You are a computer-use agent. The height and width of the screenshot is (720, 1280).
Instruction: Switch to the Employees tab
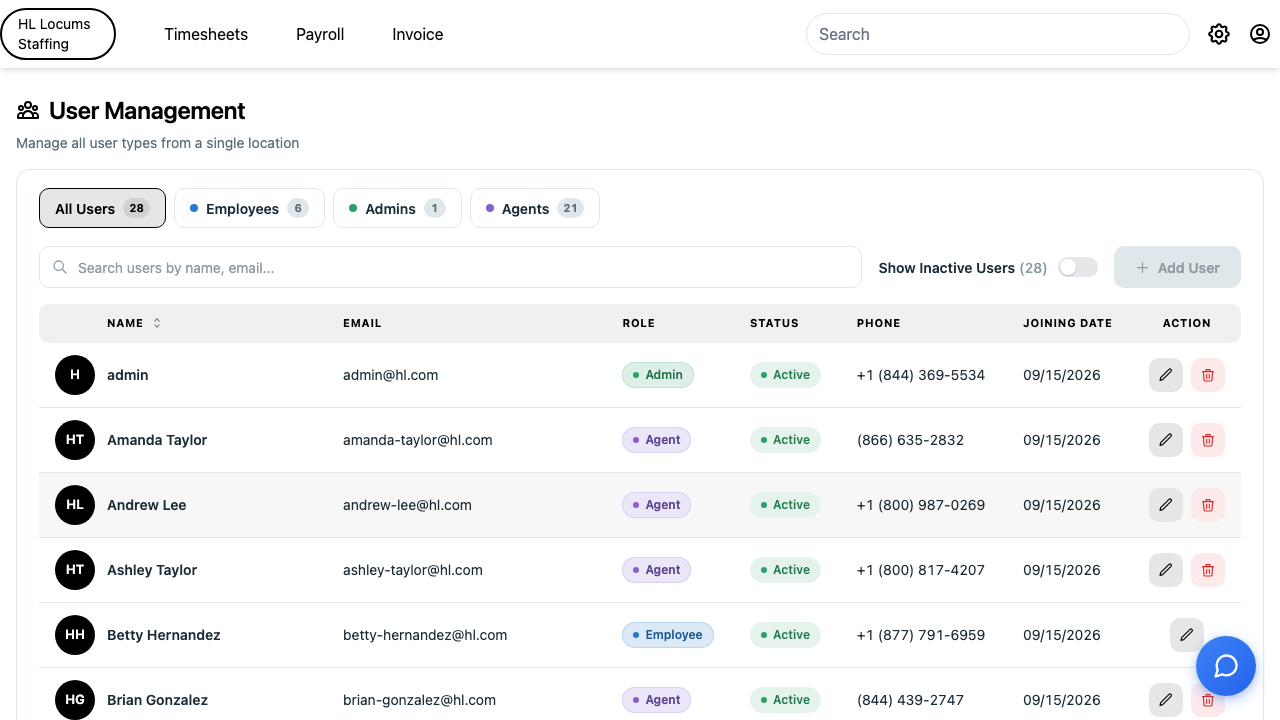point(249,208)
